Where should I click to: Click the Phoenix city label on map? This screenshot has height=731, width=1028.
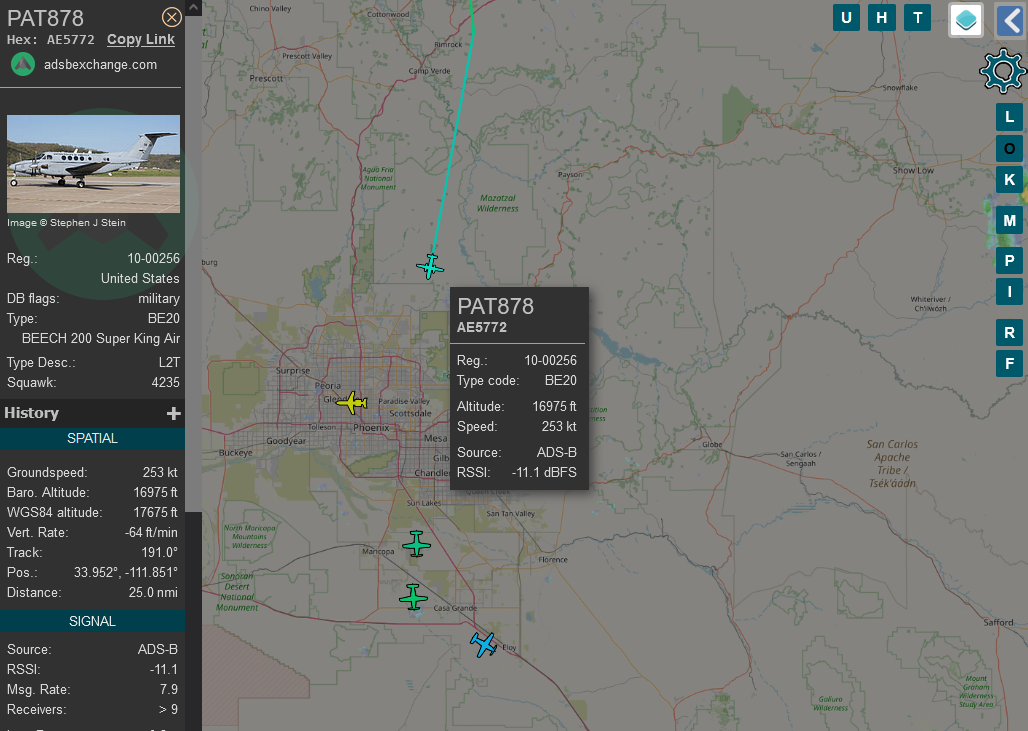[371, 428]
